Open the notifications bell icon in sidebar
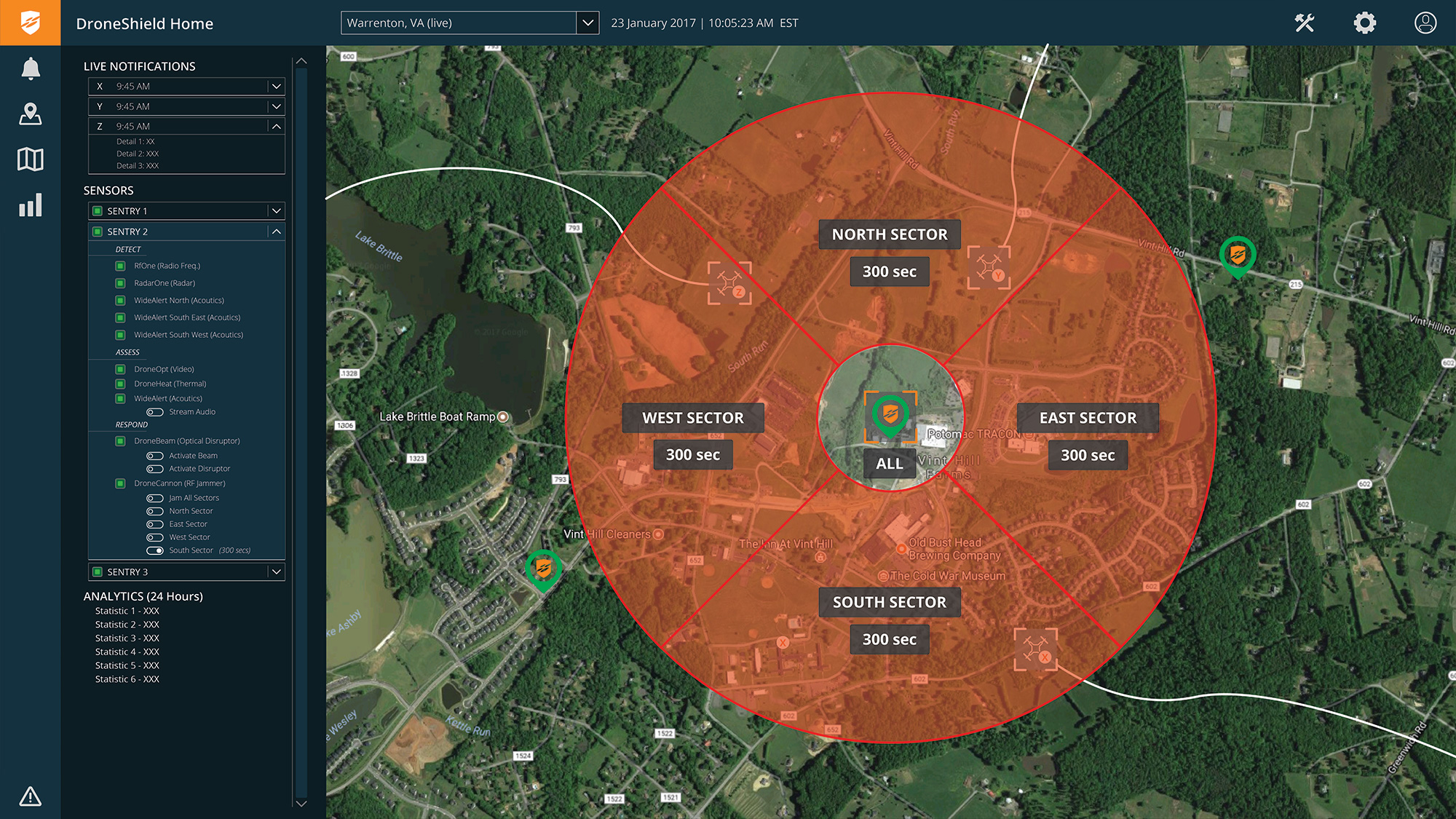The image size is (1456, 819). 31,69
